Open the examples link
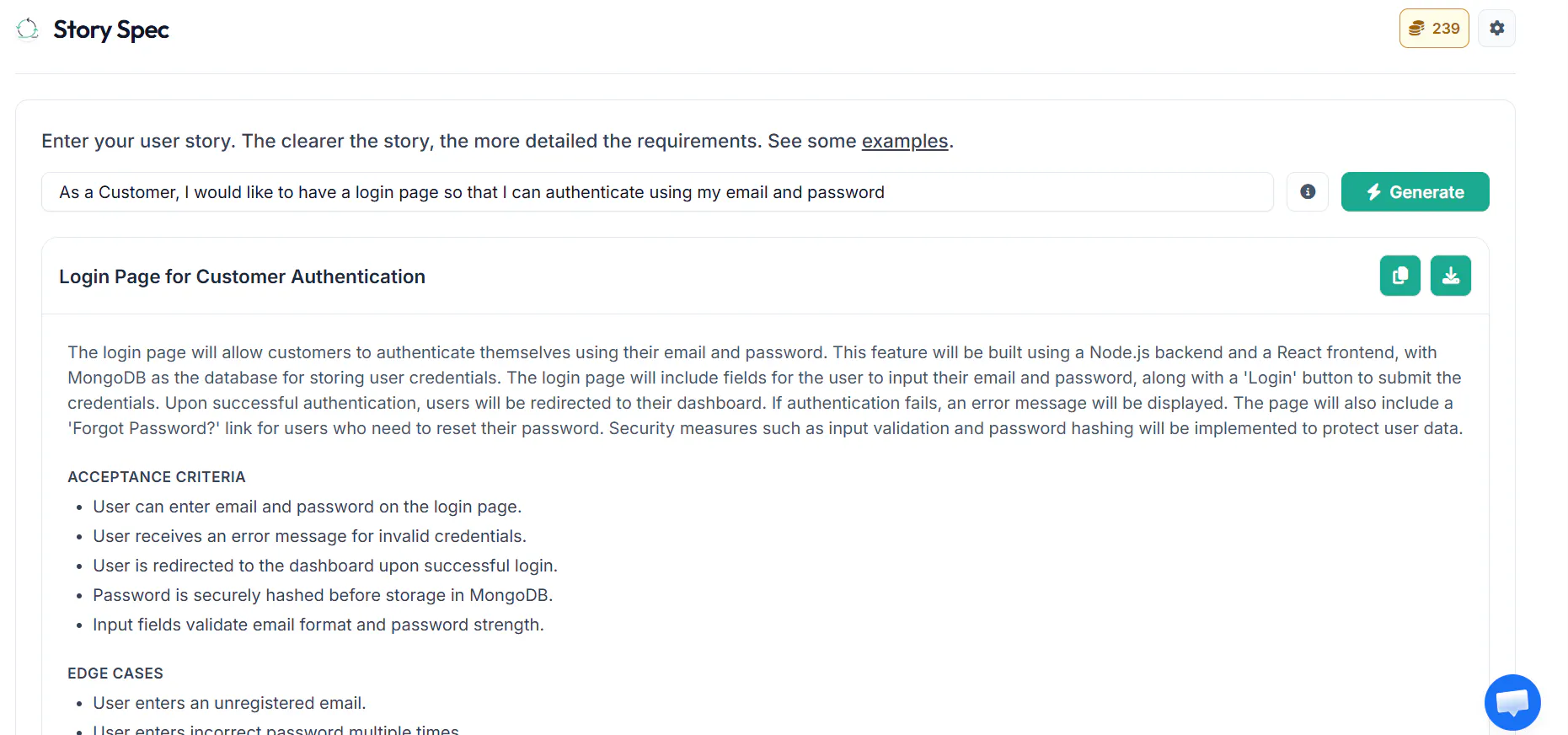1568x735 pixels. click(905, 142)
